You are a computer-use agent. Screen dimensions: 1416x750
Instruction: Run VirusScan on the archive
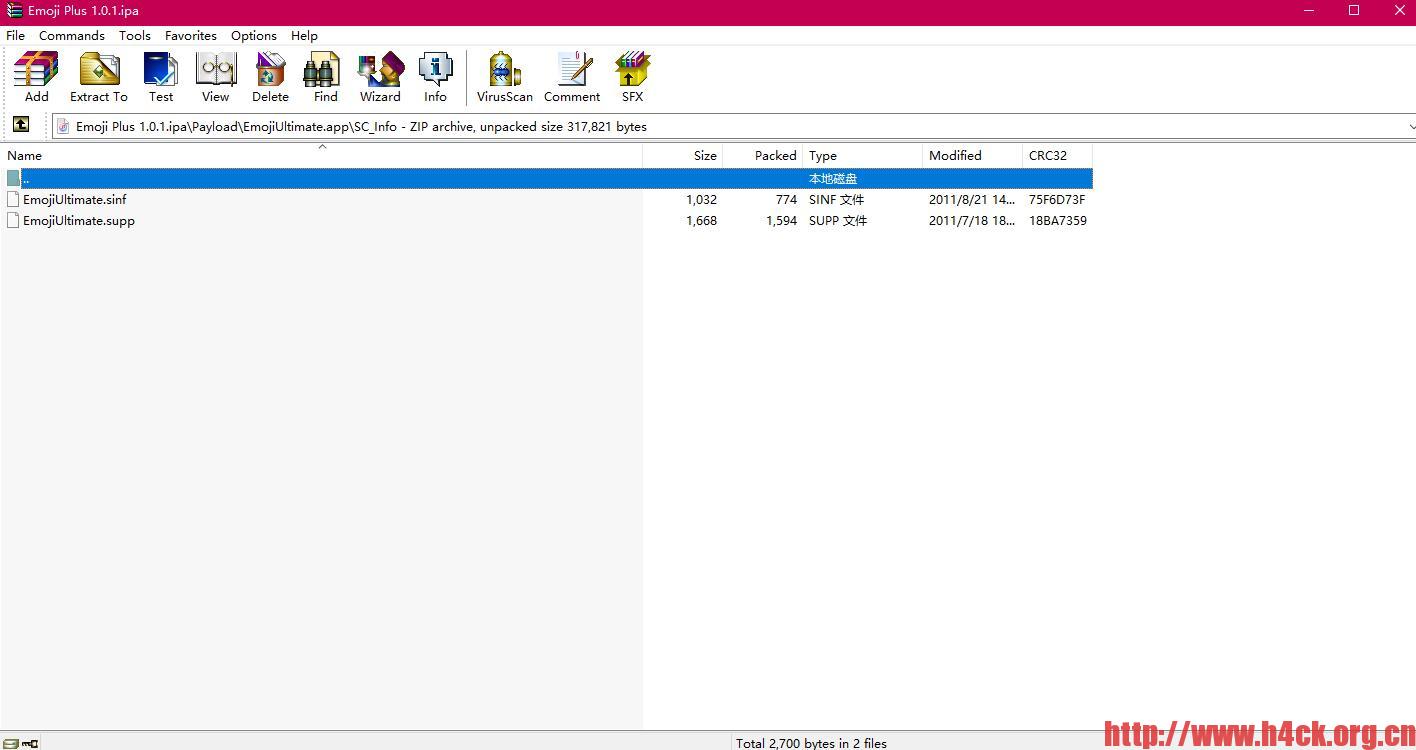click(504, 77)
